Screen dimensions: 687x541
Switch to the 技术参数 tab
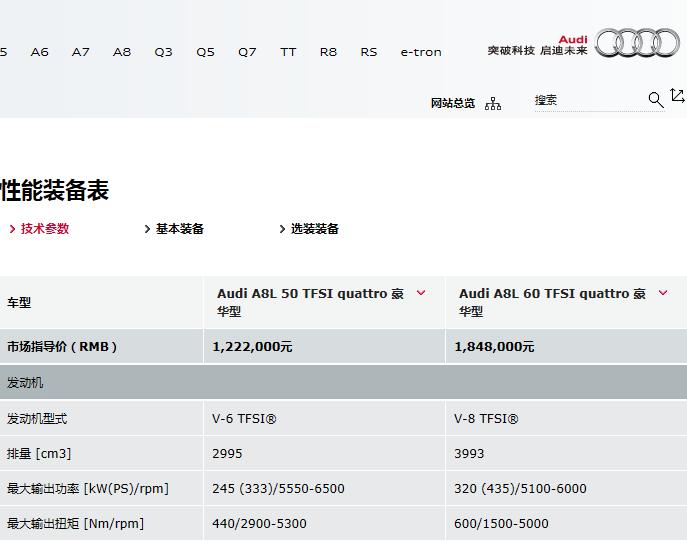[x=39, y=229]
